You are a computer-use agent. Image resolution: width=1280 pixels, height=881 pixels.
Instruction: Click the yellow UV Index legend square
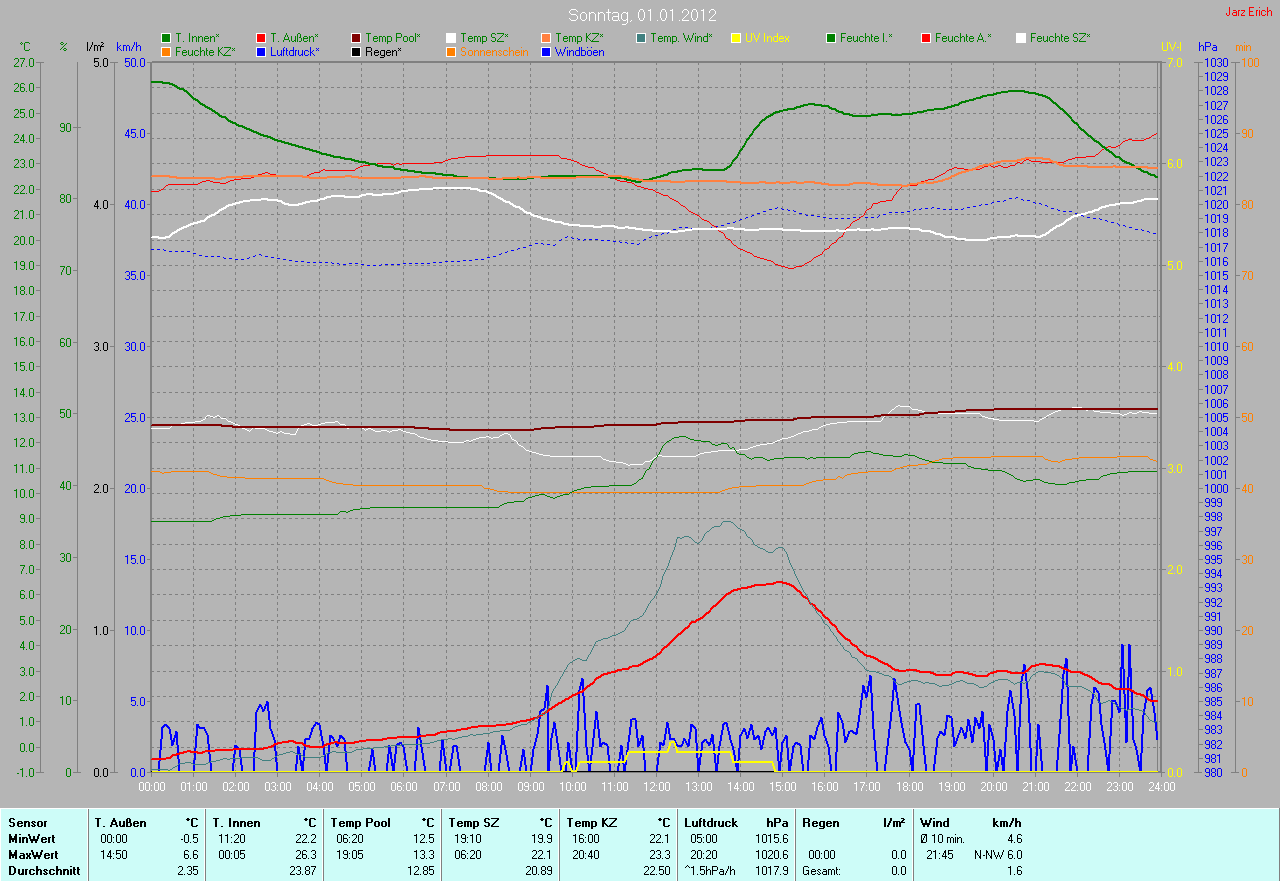pos(736,38)
